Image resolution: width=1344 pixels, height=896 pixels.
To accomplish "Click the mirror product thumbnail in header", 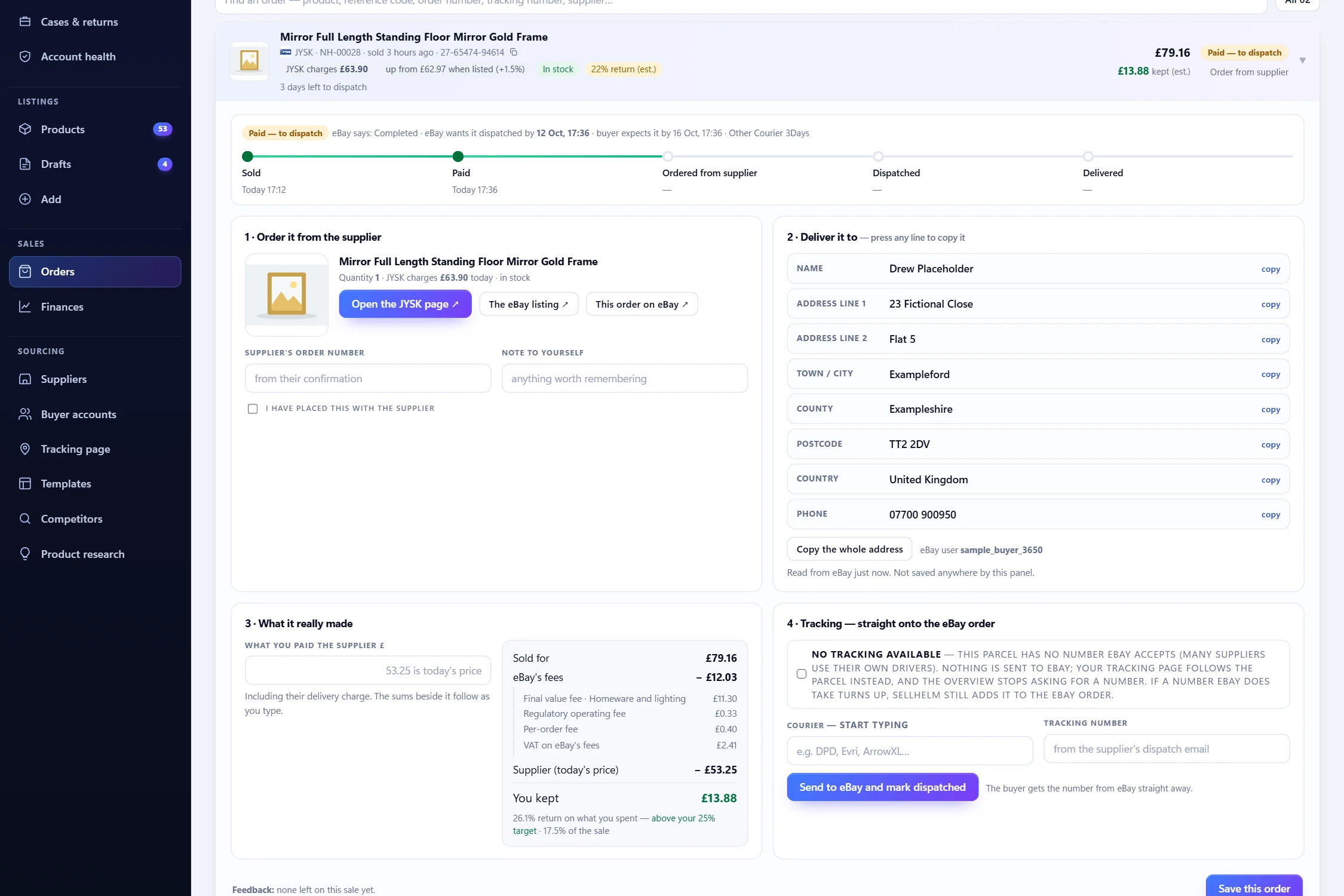I will (249, 60).
